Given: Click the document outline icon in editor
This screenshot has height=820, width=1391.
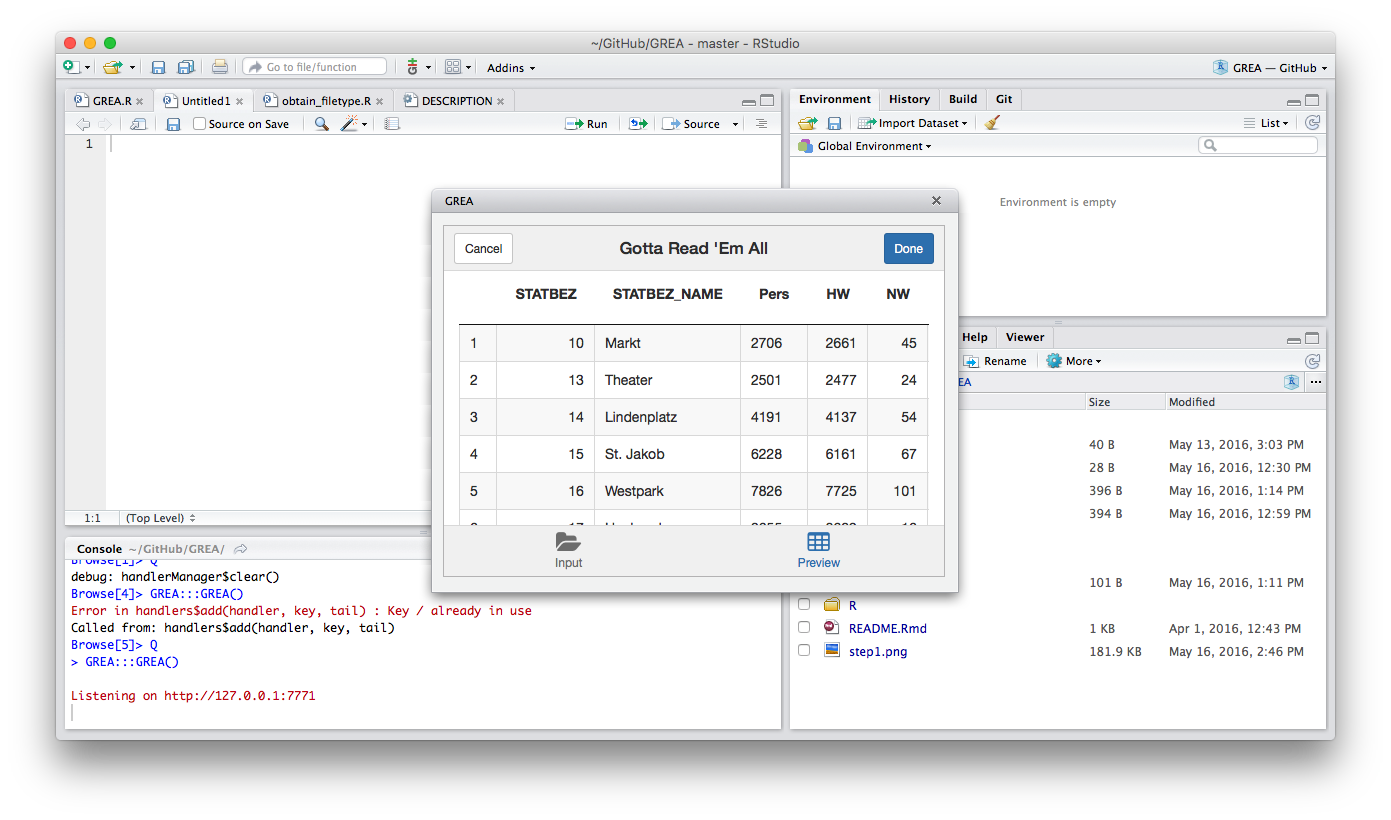Looking at the screenshot, I should (761, 124).
